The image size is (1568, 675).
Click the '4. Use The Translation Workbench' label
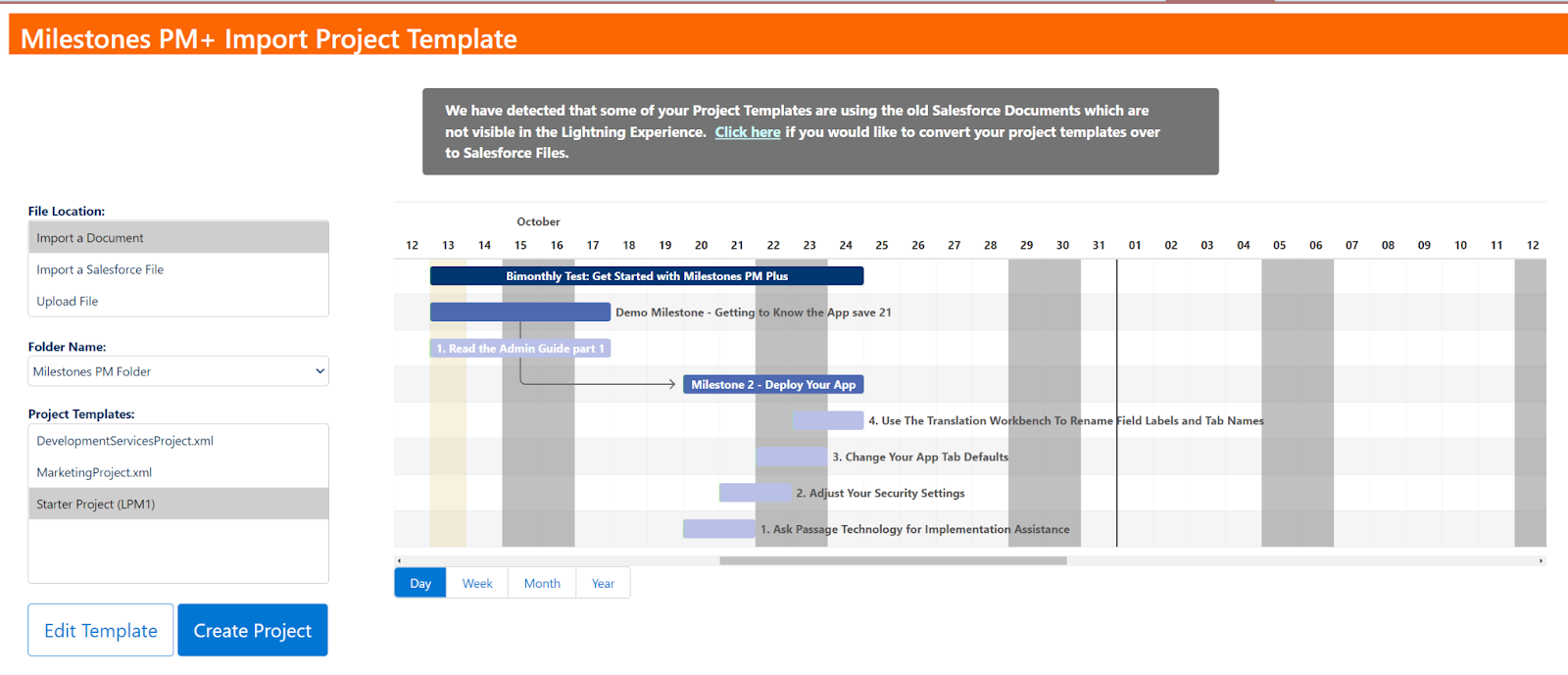1066,420
